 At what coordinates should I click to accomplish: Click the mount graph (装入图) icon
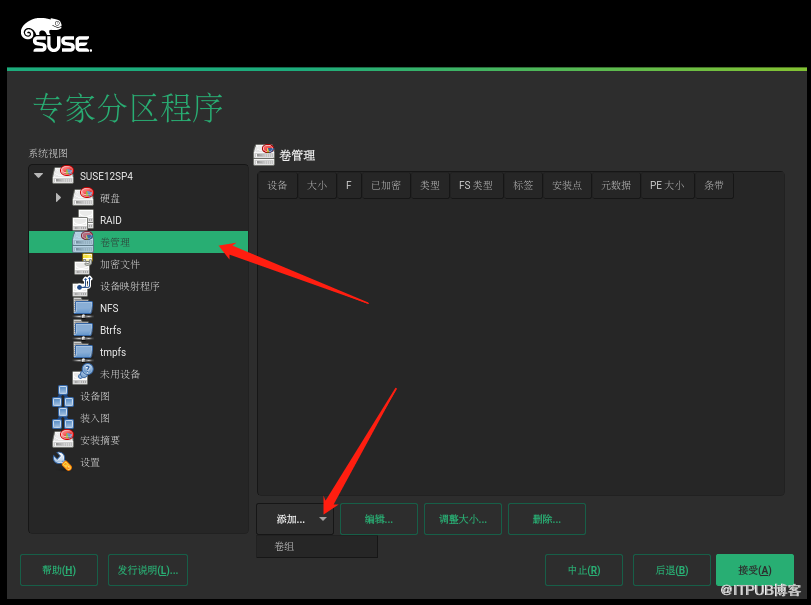point(63,418)
